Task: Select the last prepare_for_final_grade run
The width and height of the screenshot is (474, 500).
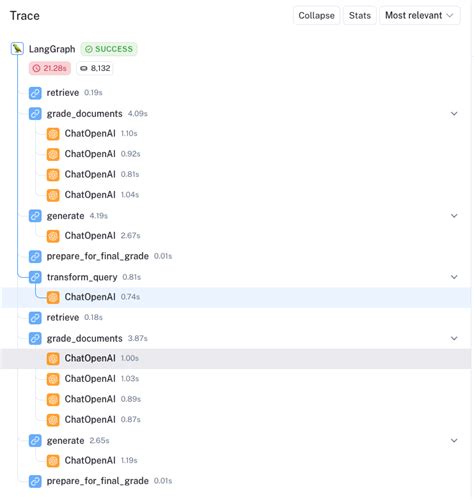Action: pyautogui.click(x=237, y=481)
